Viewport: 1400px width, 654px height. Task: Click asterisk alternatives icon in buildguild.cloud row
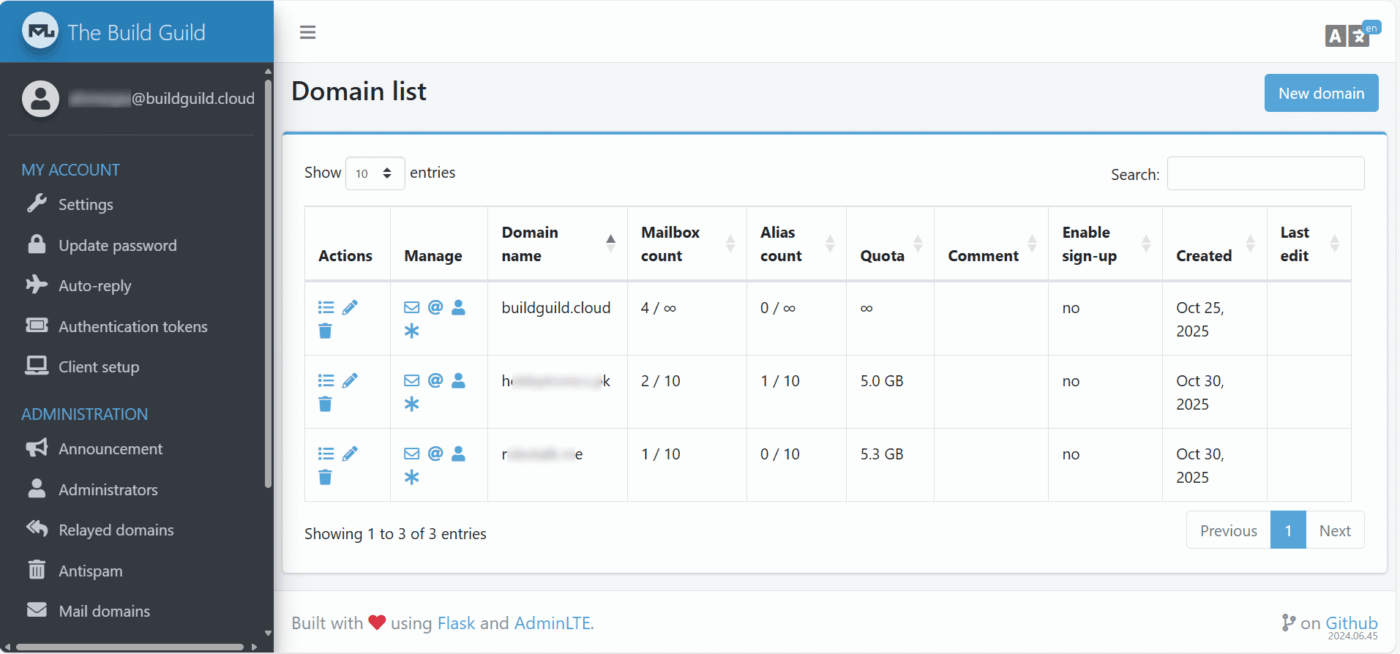(412, 331)
